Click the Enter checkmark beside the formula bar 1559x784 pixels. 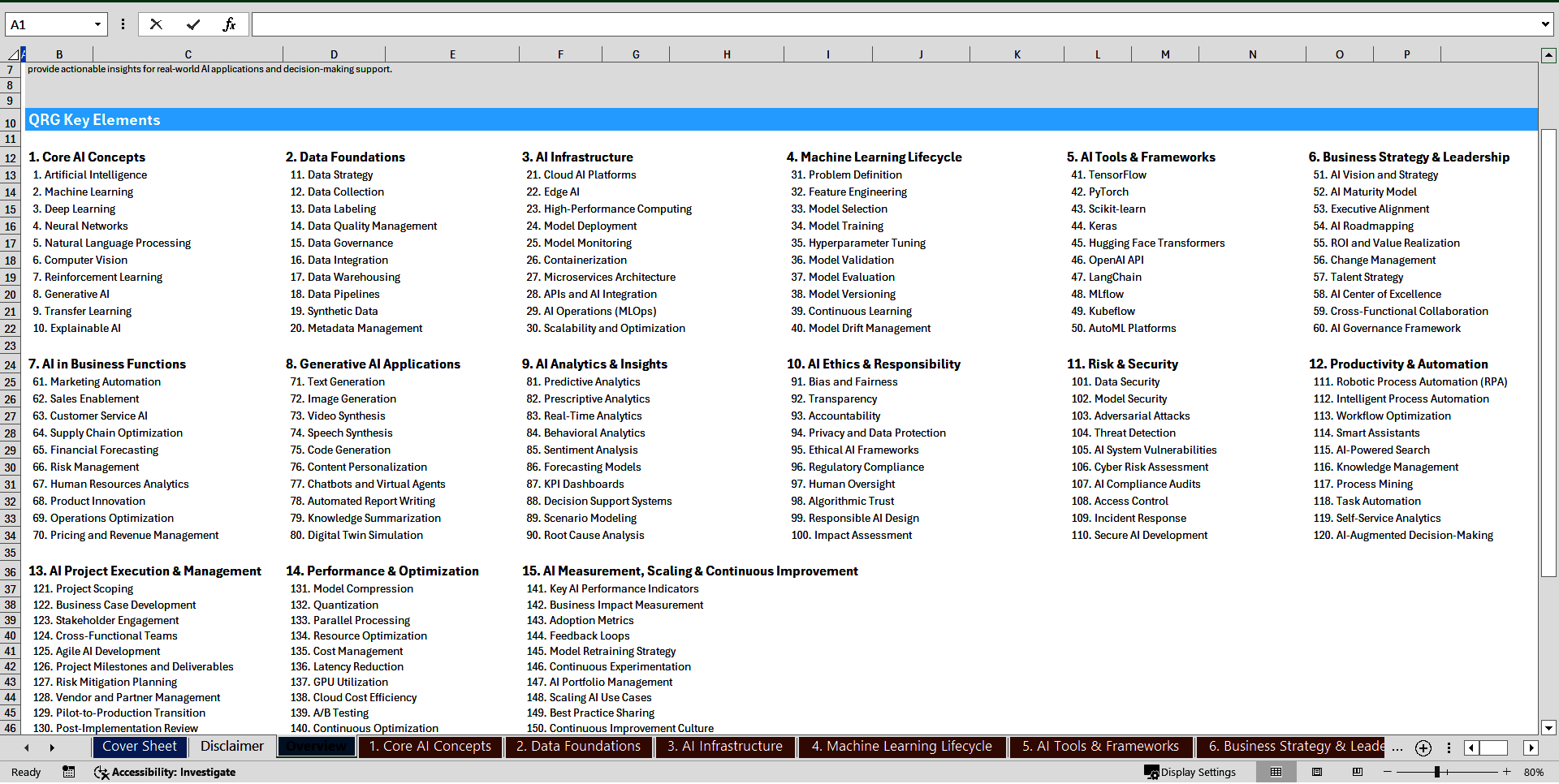pyautogui.click(x=193, y=24)
